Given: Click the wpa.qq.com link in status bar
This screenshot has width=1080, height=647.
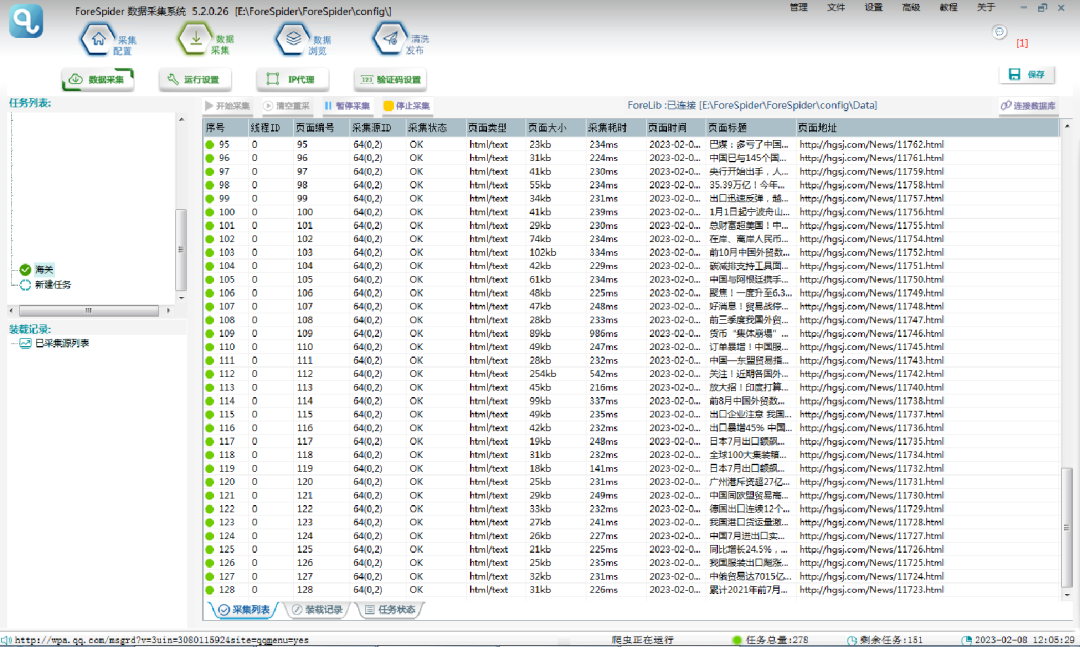Looking at the screenshot, I should coord(162,640).
